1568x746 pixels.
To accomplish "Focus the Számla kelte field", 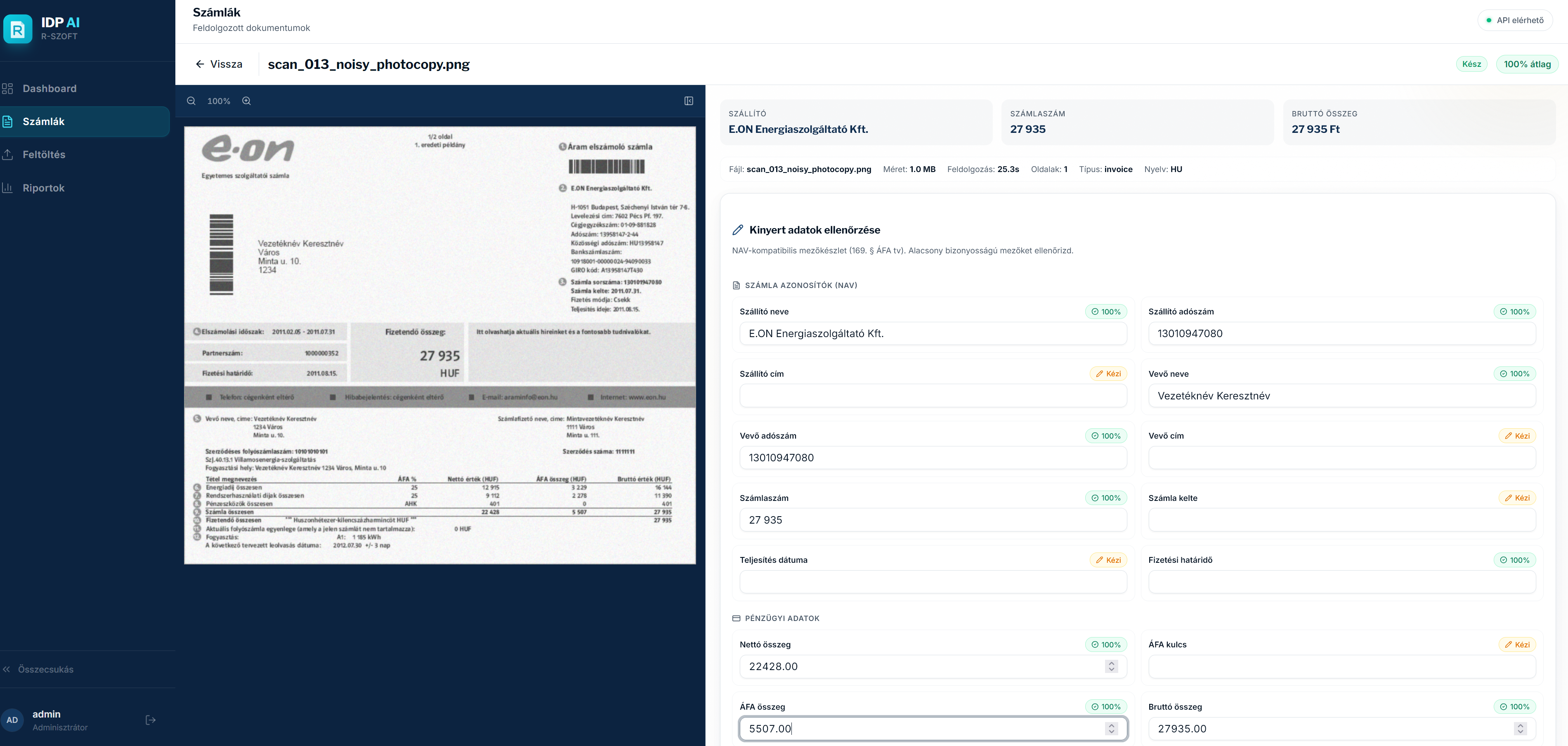I will pos(1341,520).
